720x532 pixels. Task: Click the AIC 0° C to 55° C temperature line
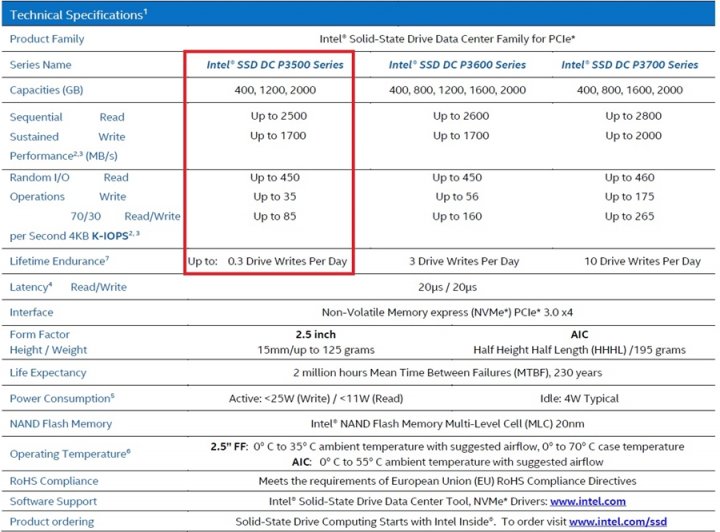click(x=447, y=462)
